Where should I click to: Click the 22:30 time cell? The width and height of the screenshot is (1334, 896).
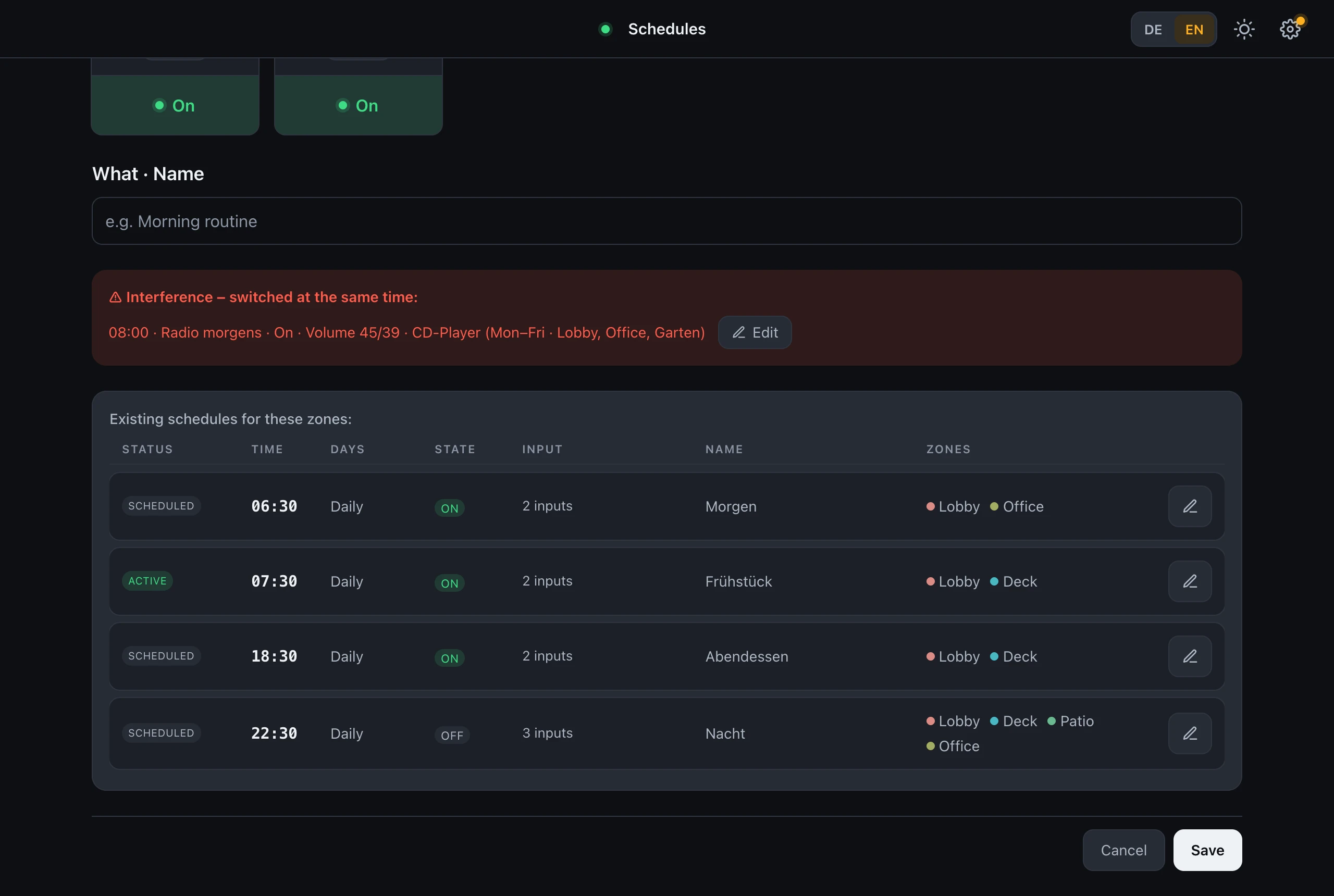click(x=274, y=733)
